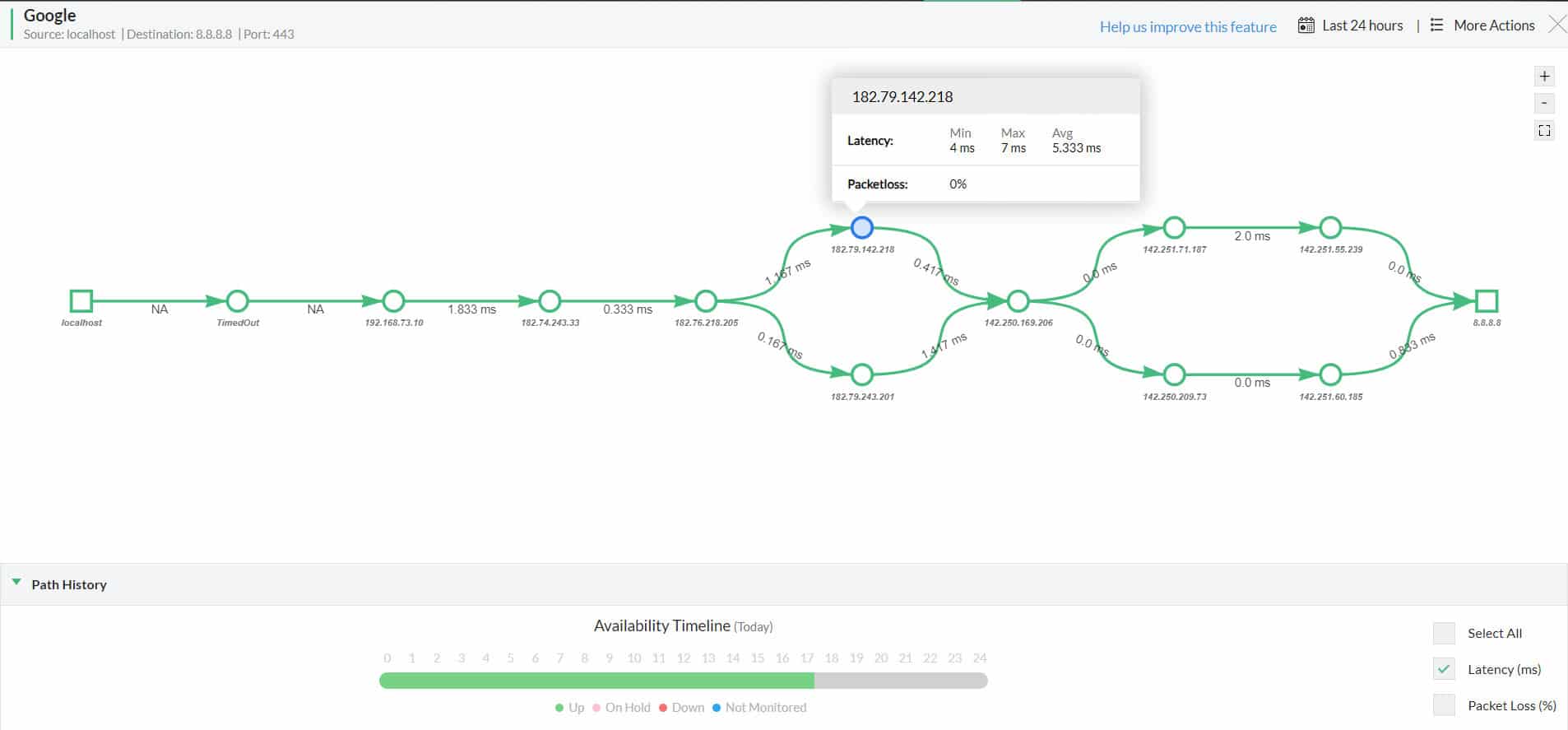Image resolution: width=1568 pixels, height=730 pixels.
Task: Select hop node 142.251.71.187
Action: pyautogui.click(x=1174, y=227)
